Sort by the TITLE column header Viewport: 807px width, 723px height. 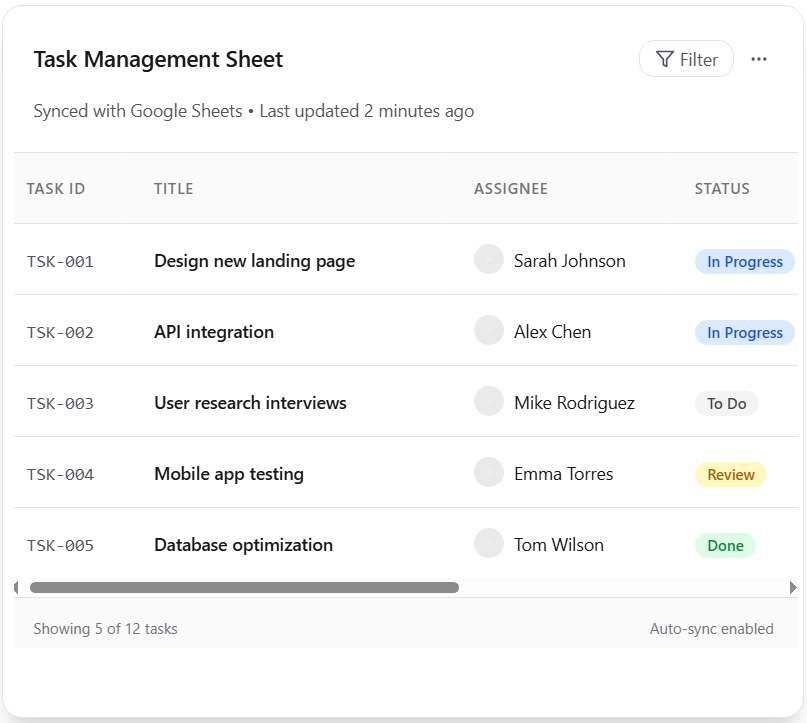(x=173, y=189)
